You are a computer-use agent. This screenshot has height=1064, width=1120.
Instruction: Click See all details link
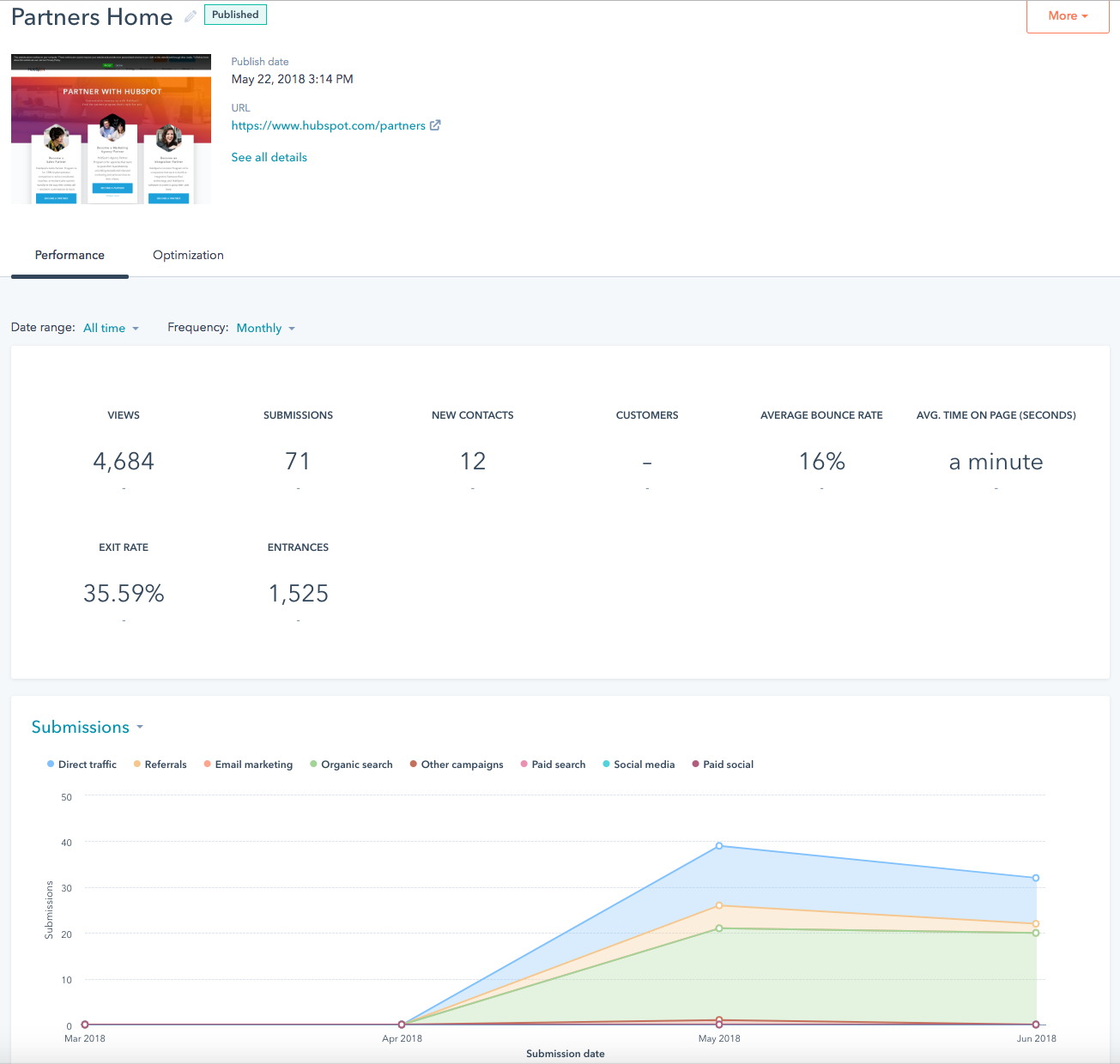point(269,157)
